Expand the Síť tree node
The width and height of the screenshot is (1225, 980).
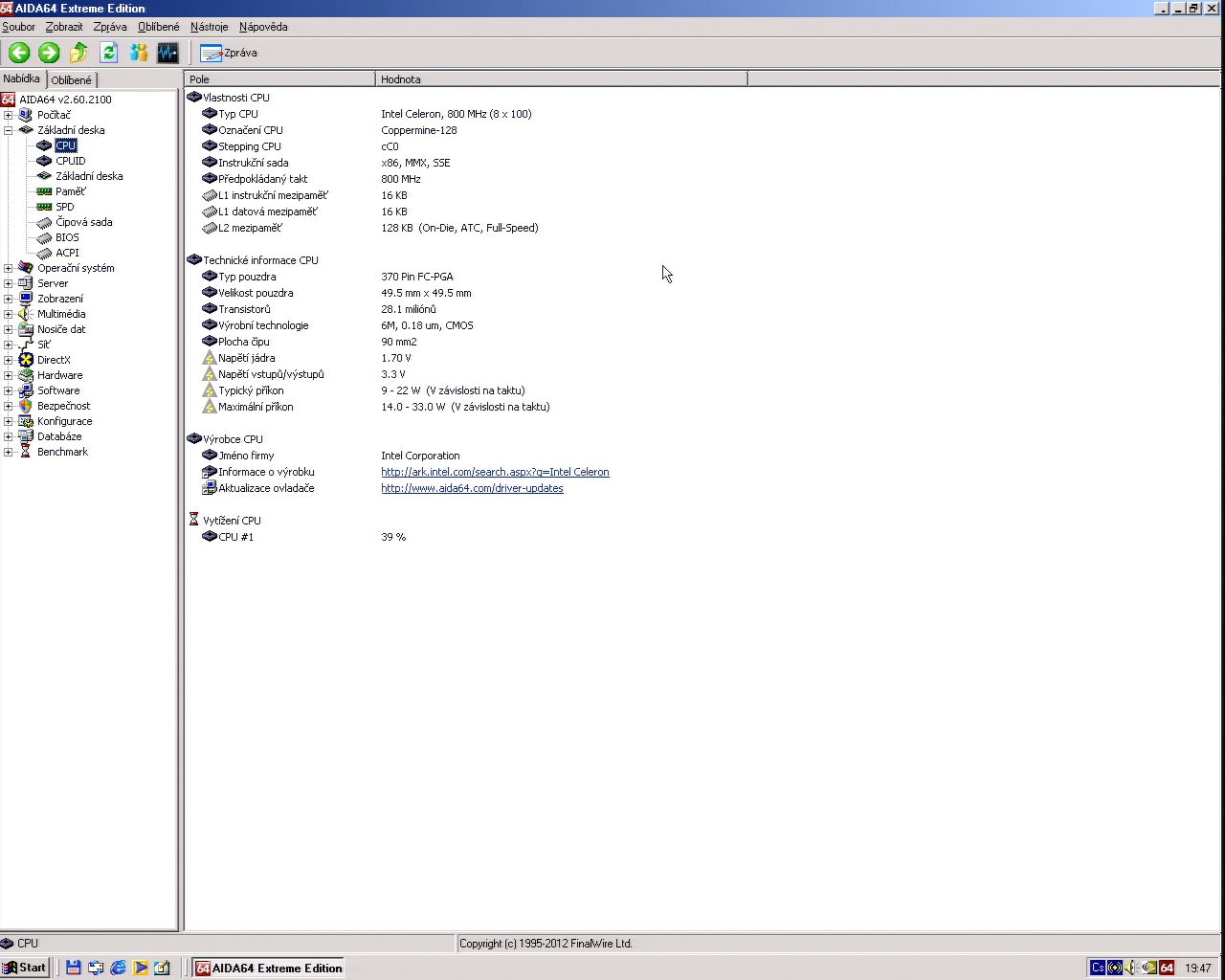9,345
